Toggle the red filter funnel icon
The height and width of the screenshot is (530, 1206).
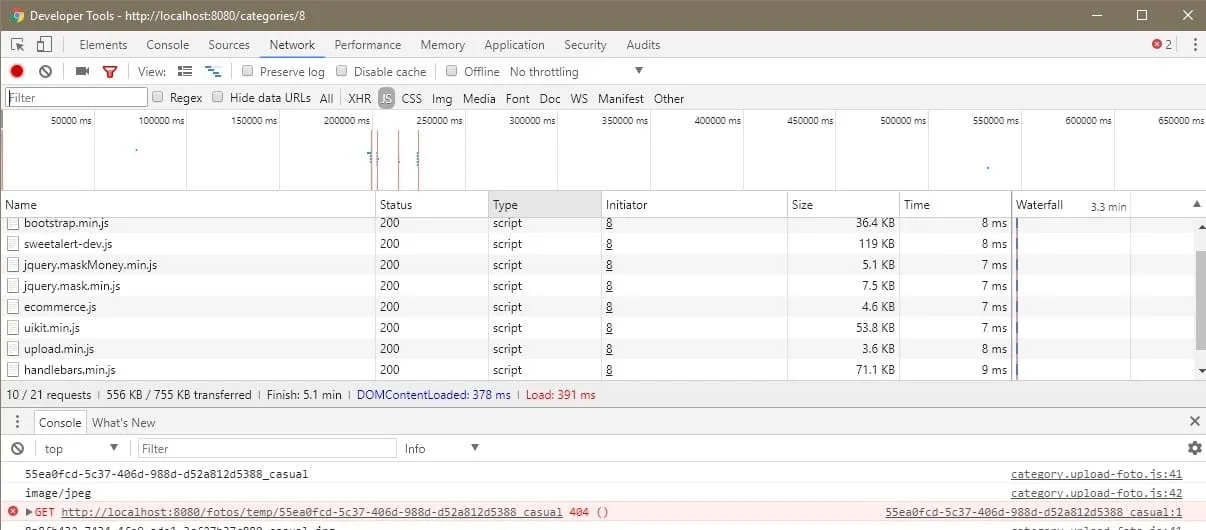pos(110,72)
